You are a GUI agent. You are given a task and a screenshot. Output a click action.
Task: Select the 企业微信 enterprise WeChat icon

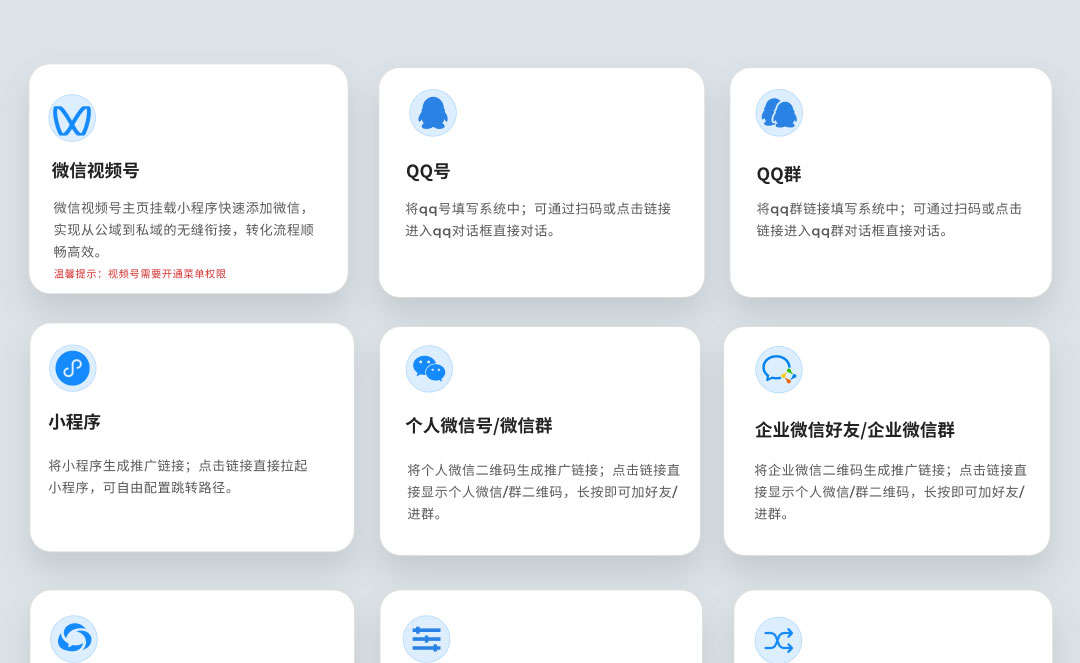[779, 370]
